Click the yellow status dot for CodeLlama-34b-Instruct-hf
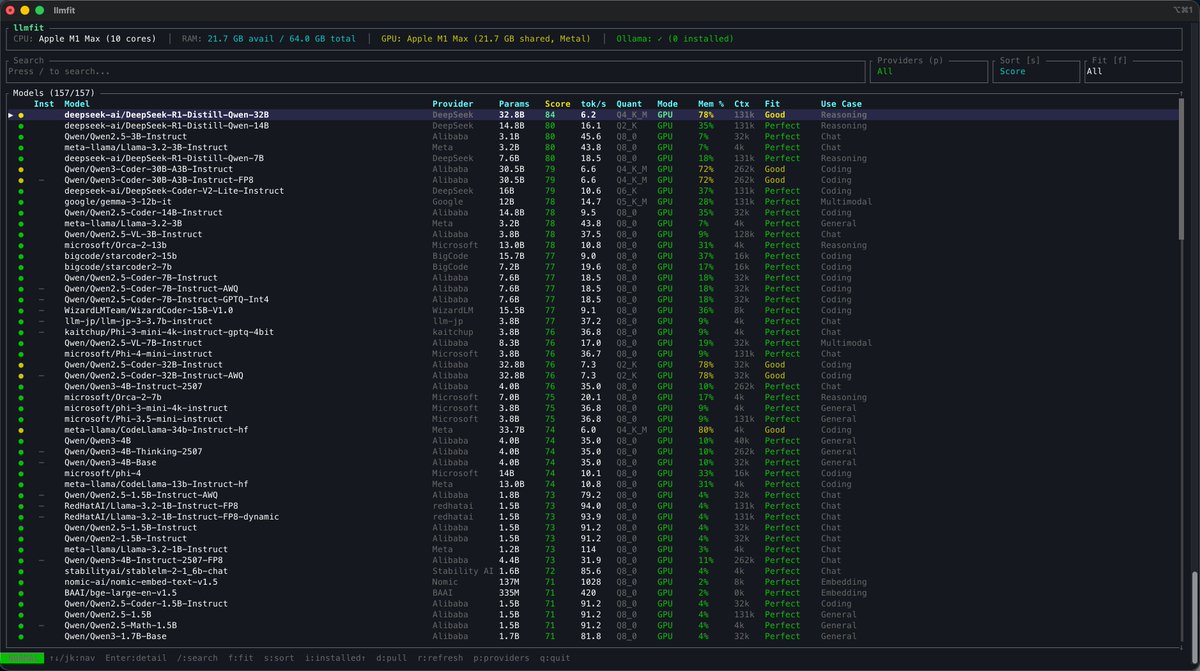The width and height of the screenshot is (1200, 671). coord(20,430)
